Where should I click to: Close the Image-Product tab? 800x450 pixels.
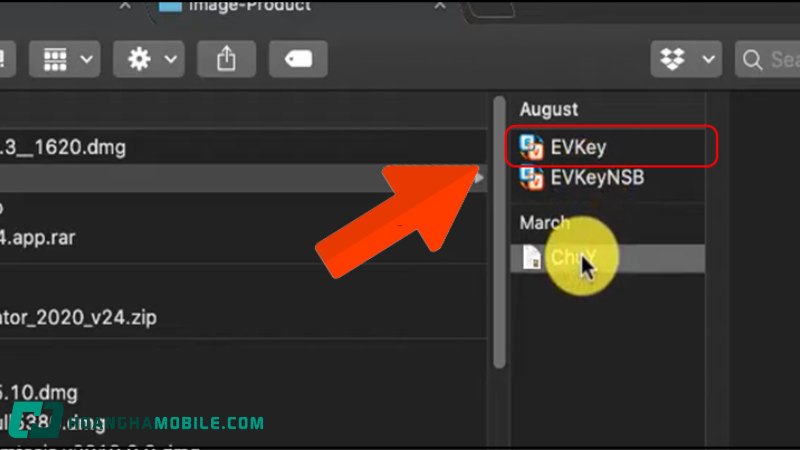click(x=440, y=6)
